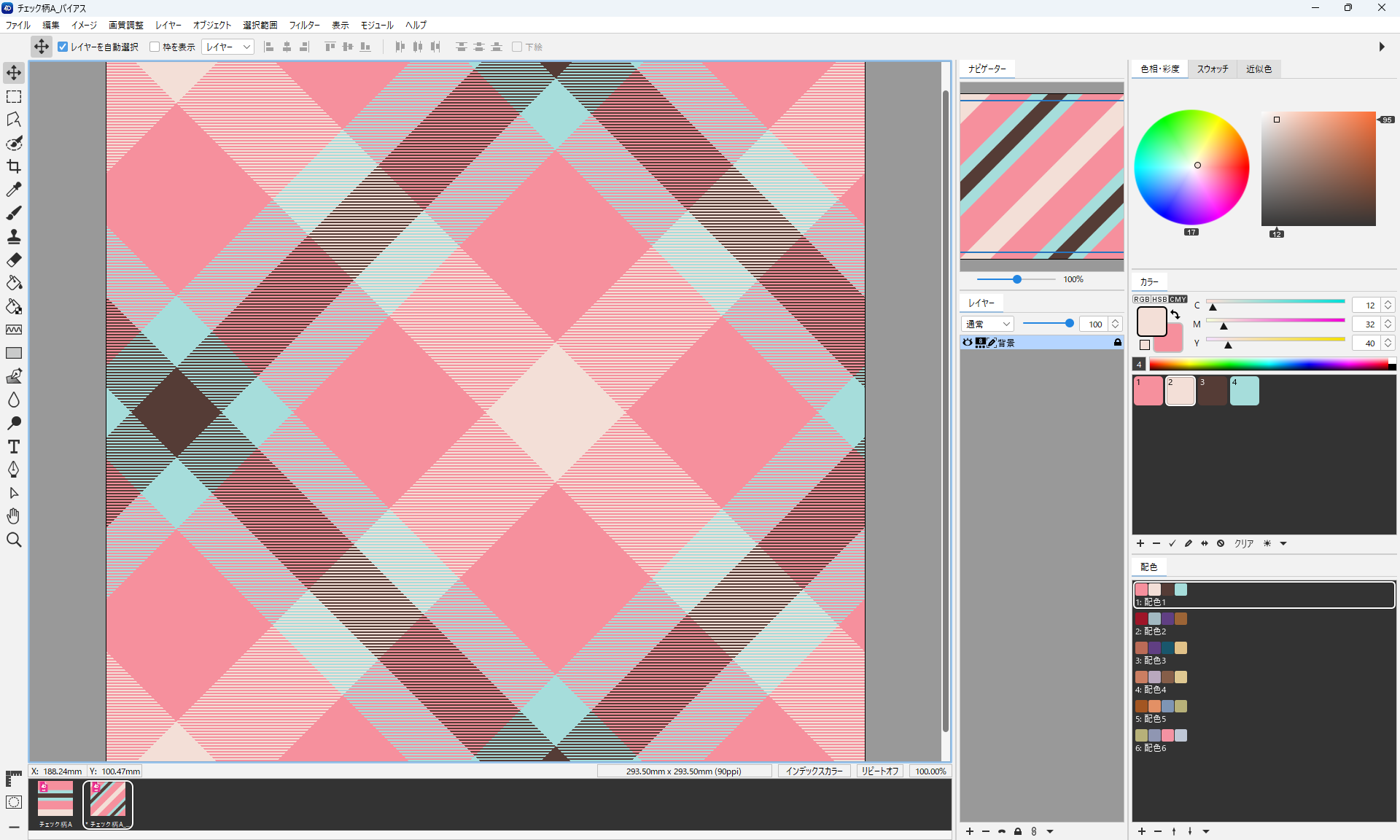Select the Text tool
This screenshot has height=840, width=1400.
14,446
